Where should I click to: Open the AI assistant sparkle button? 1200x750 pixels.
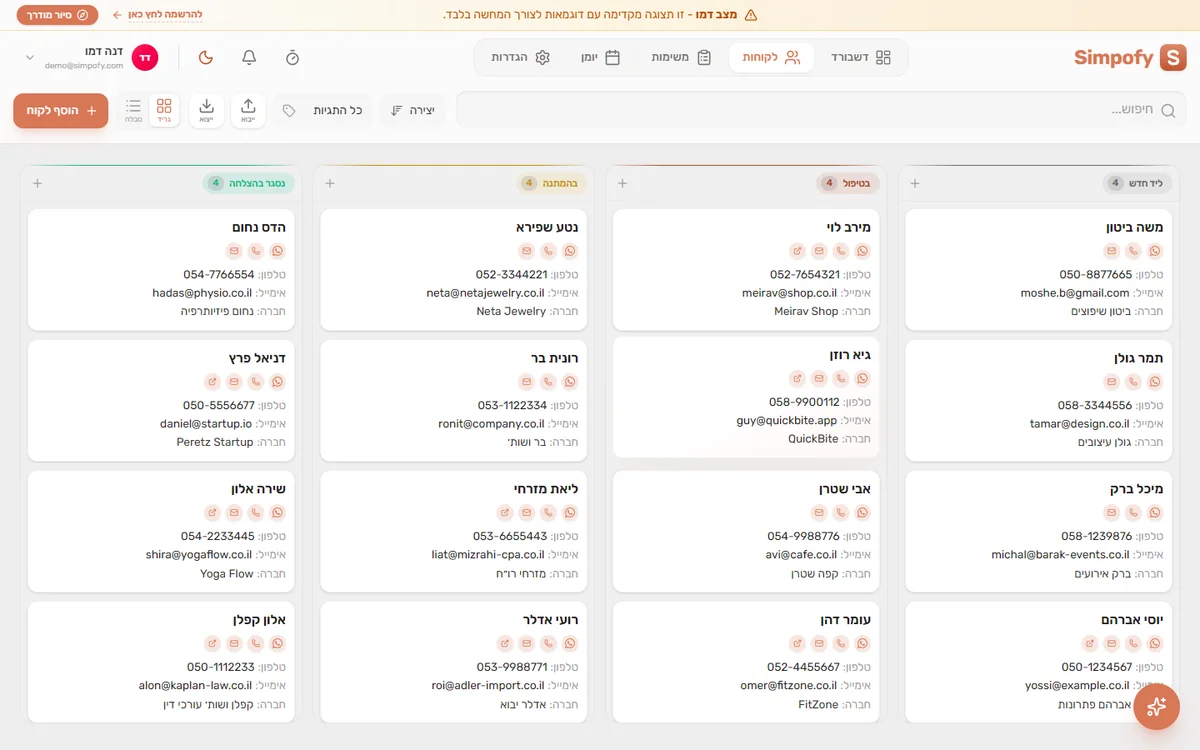[x=1156, y=707]
